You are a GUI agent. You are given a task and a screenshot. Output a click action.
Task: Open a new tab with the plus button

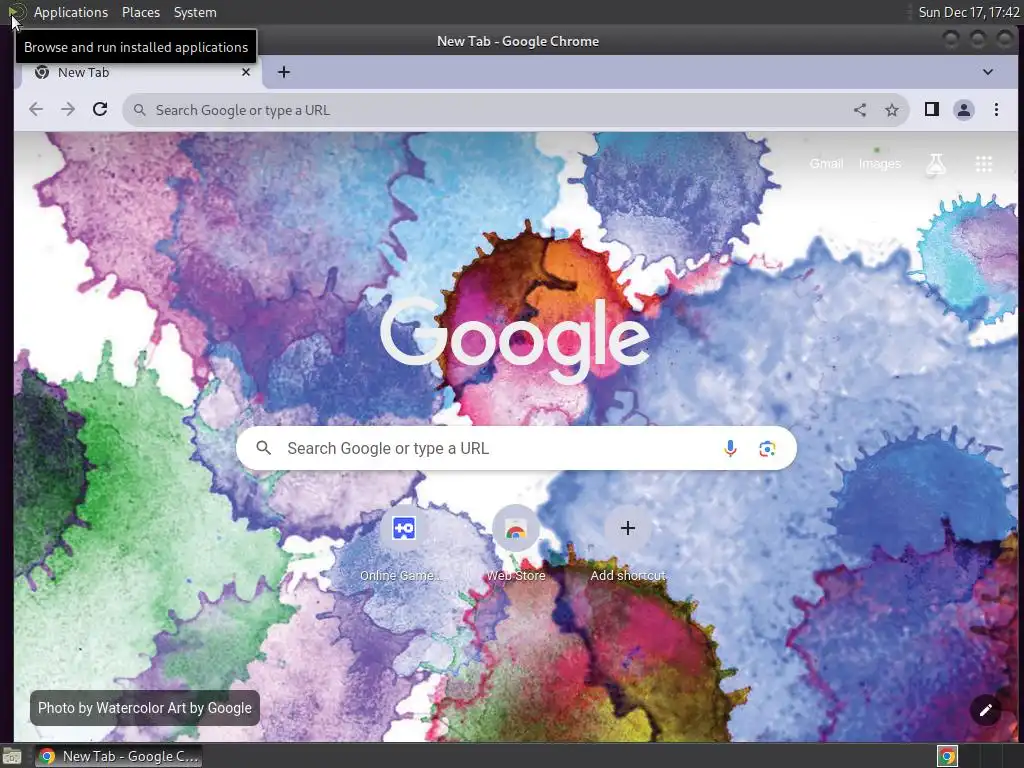click(283, 72)
